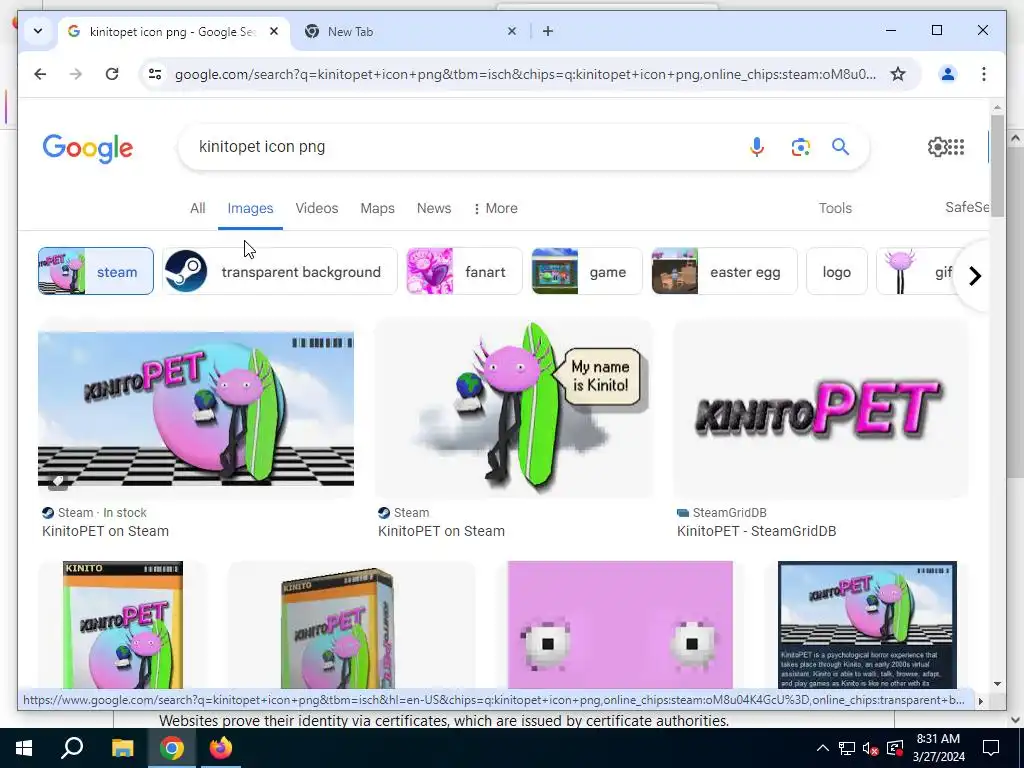Open the pink pixel eyes image

point(620,625)
